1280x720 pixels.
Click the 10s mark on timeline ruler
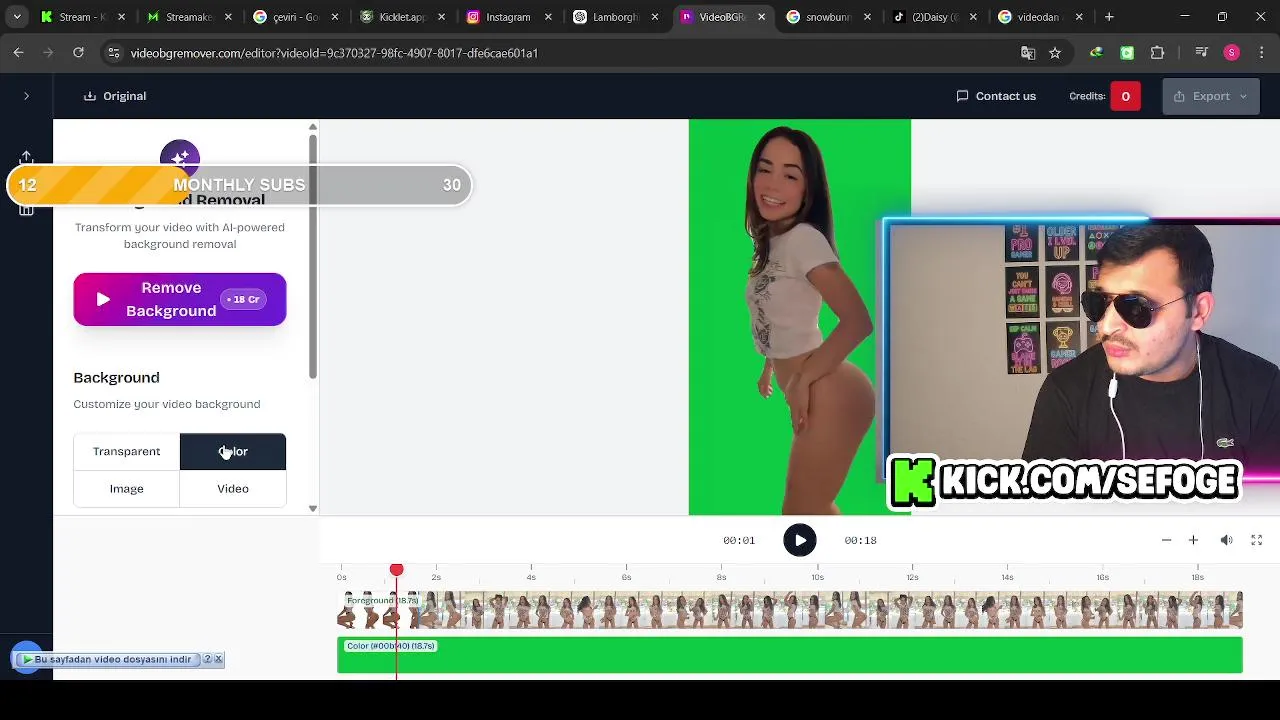click(817, 577)
